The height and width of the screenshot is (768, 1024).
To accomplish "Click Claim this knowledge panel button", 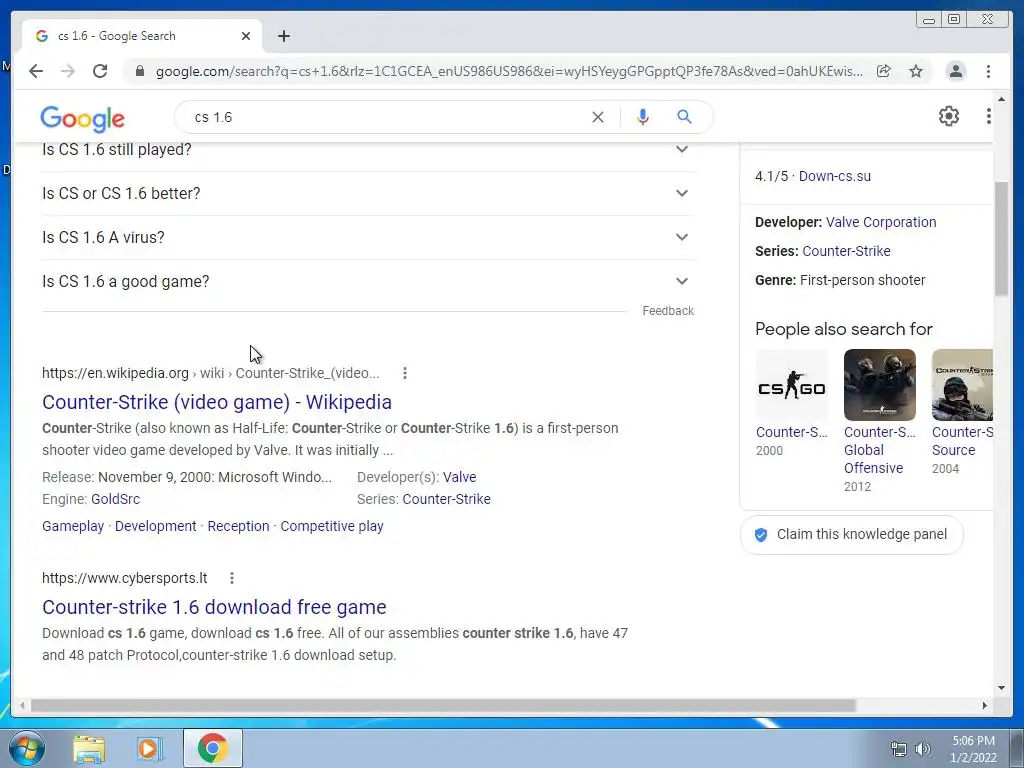I will click(852, 535).
